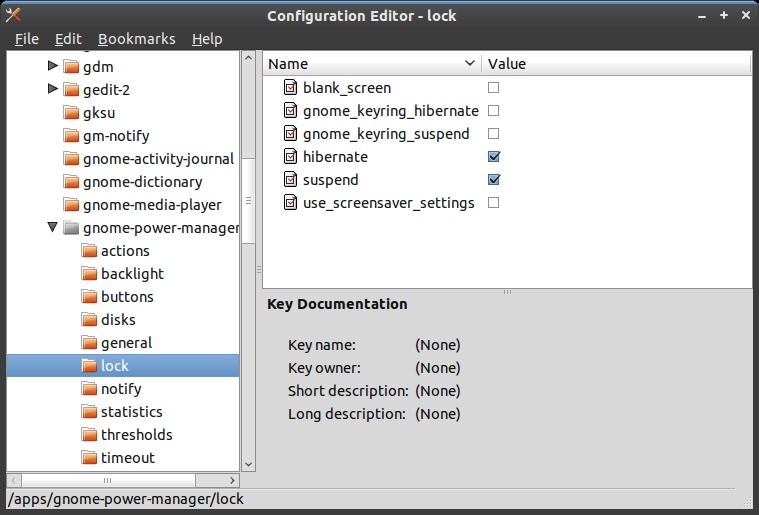Select the backlight tree item label
The image size is (759, 515).
[x=132, y=274]
